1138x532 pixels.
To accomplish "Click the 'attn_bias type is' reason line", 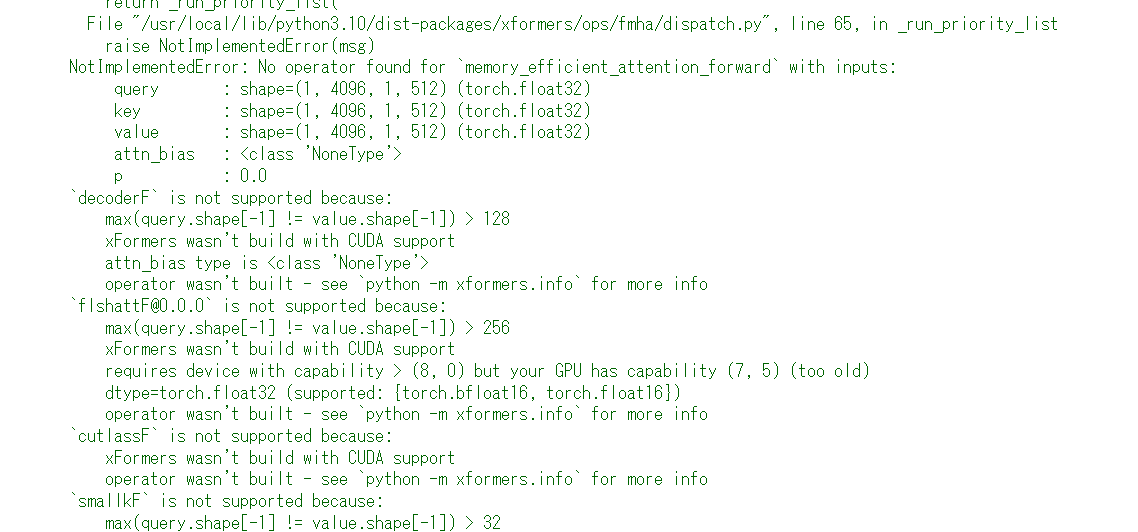I will click(267, 263).
